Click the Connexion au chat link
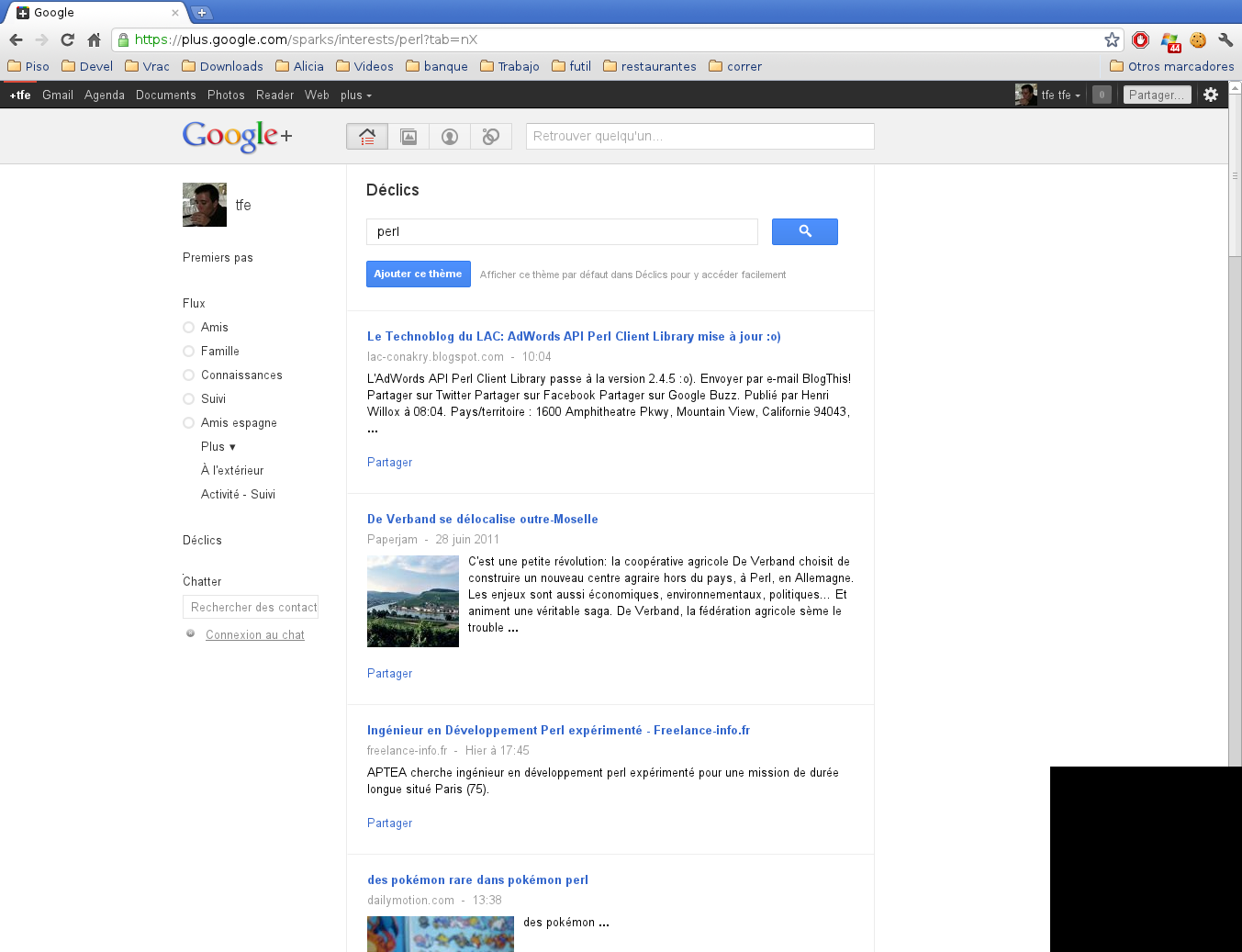The image size is (1242, 952). point(255,635)
